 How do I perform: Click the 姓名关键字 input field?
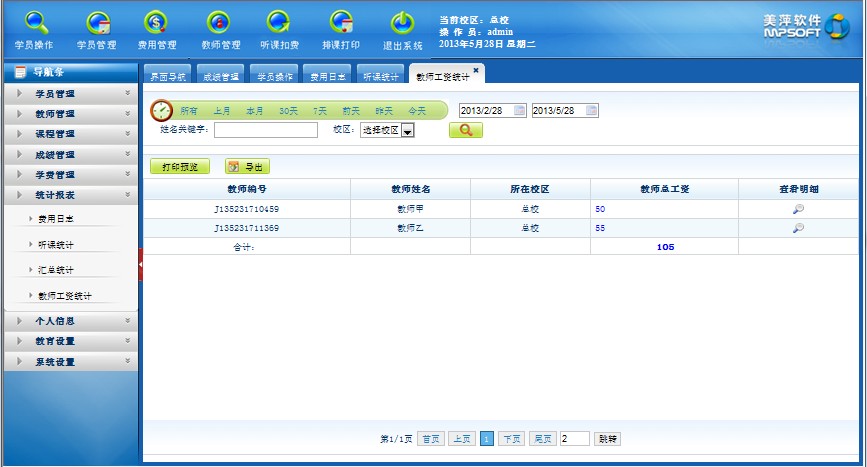point(265,130)
